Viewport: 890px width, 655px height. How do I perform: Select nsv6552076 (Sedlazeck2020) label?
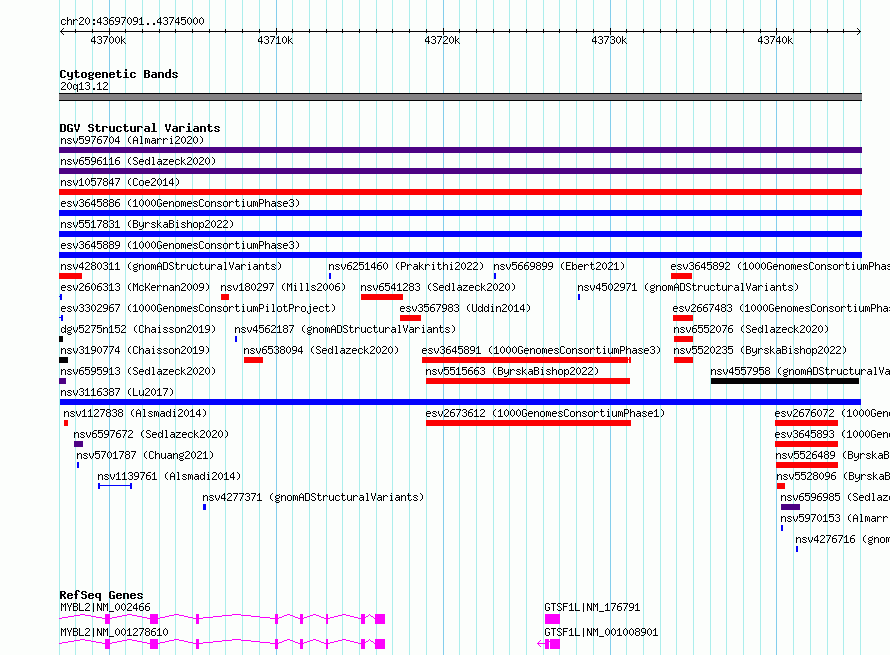coord(751,329)
